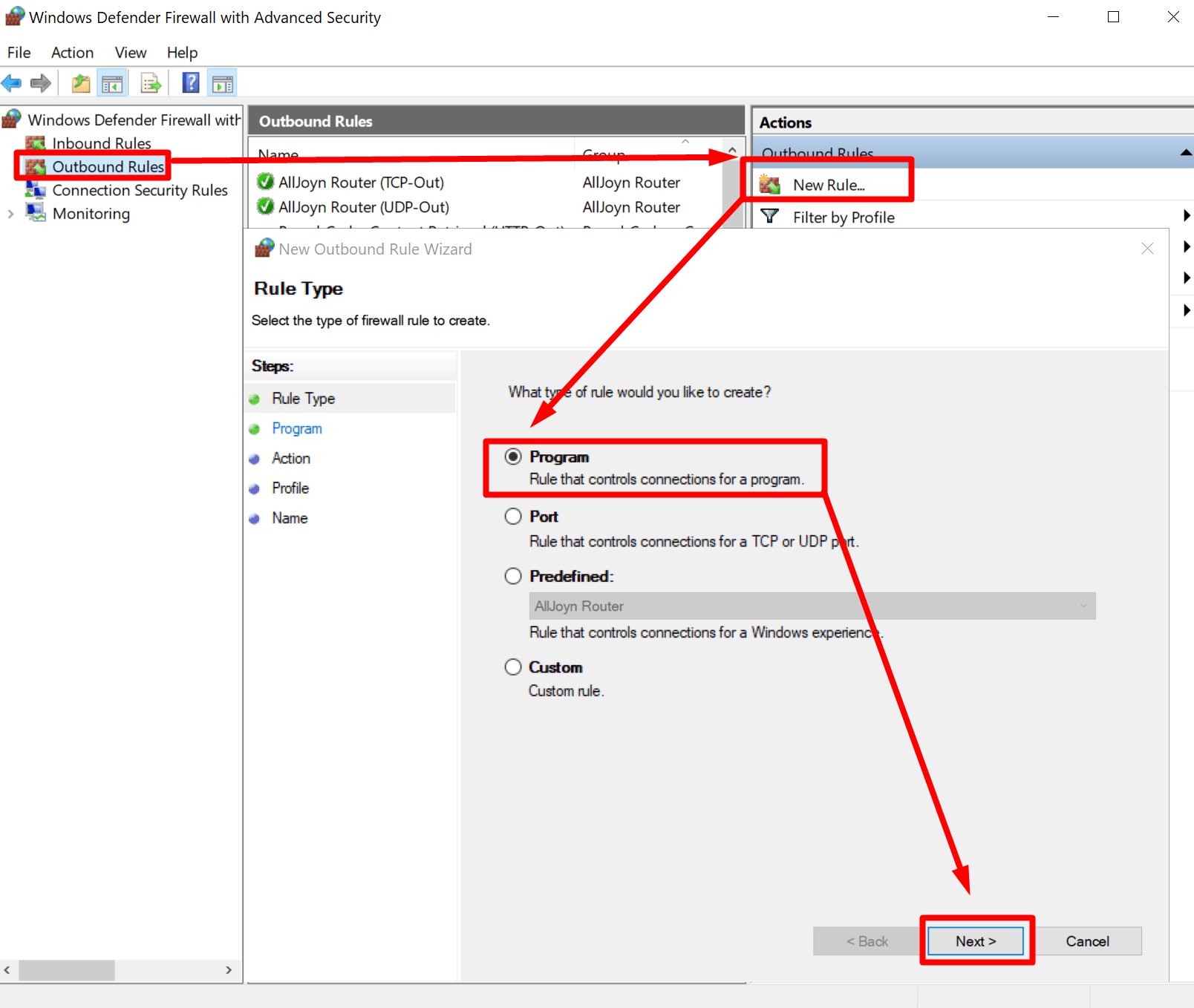Expand the Monitoring tree node

pos(10,215)
